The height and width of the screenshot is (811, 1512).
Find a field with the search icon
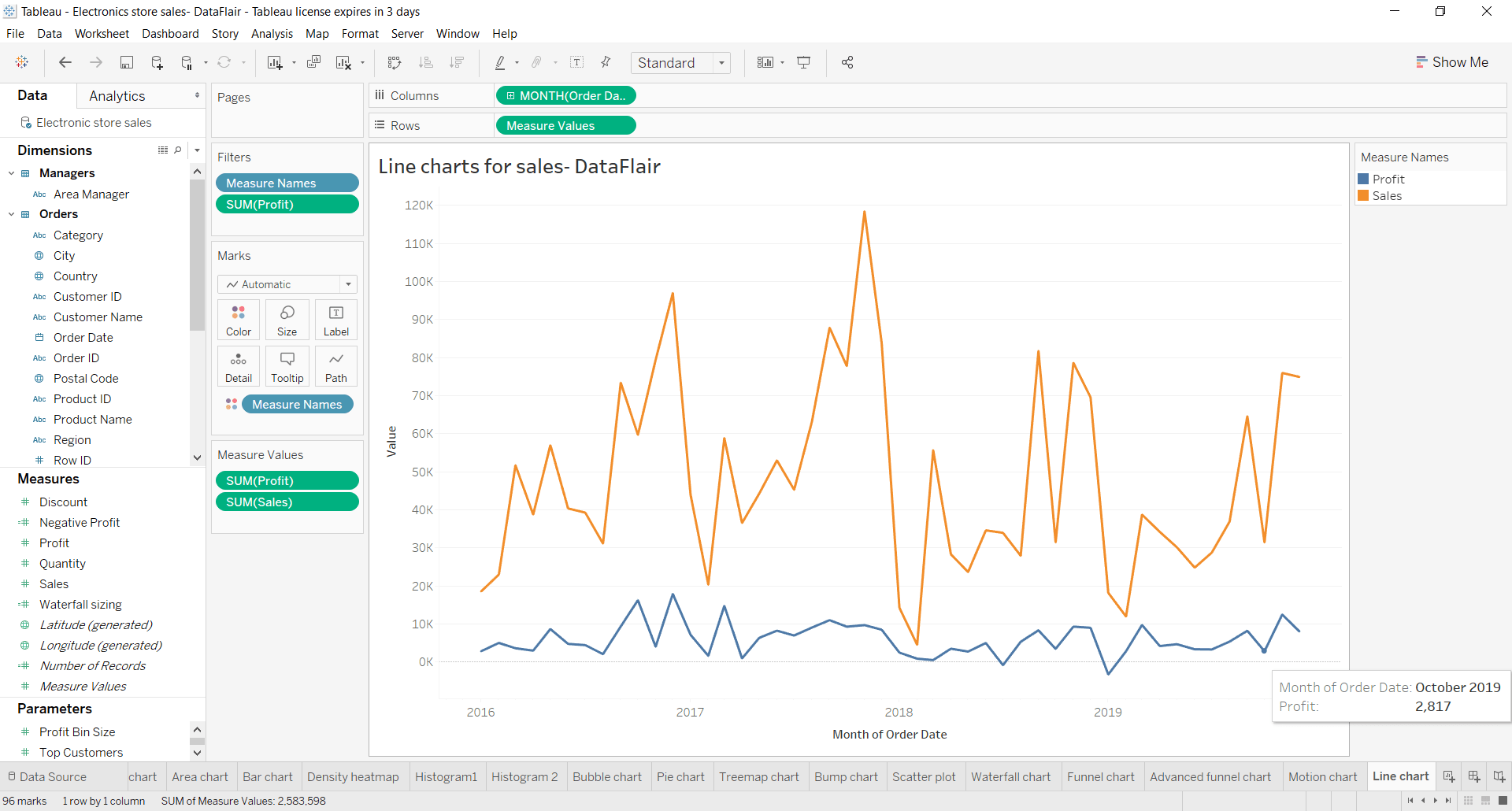click(x=178, y=150)
